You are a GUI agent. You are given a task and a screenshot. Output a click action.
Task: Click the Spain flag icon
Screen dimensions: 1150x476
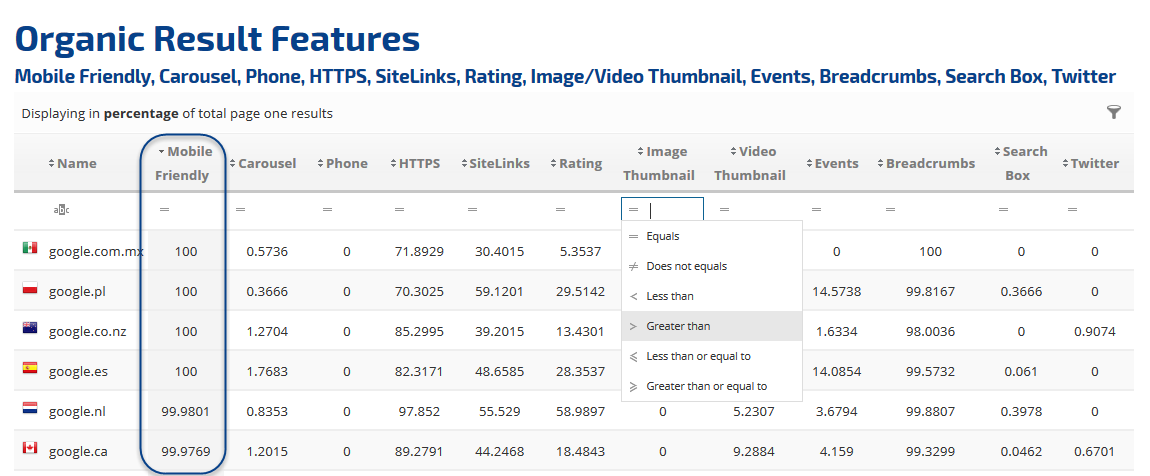29,368
